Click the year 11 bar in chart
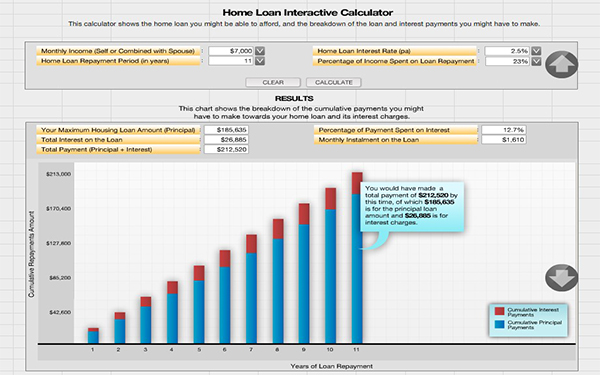 pos(357,258)
